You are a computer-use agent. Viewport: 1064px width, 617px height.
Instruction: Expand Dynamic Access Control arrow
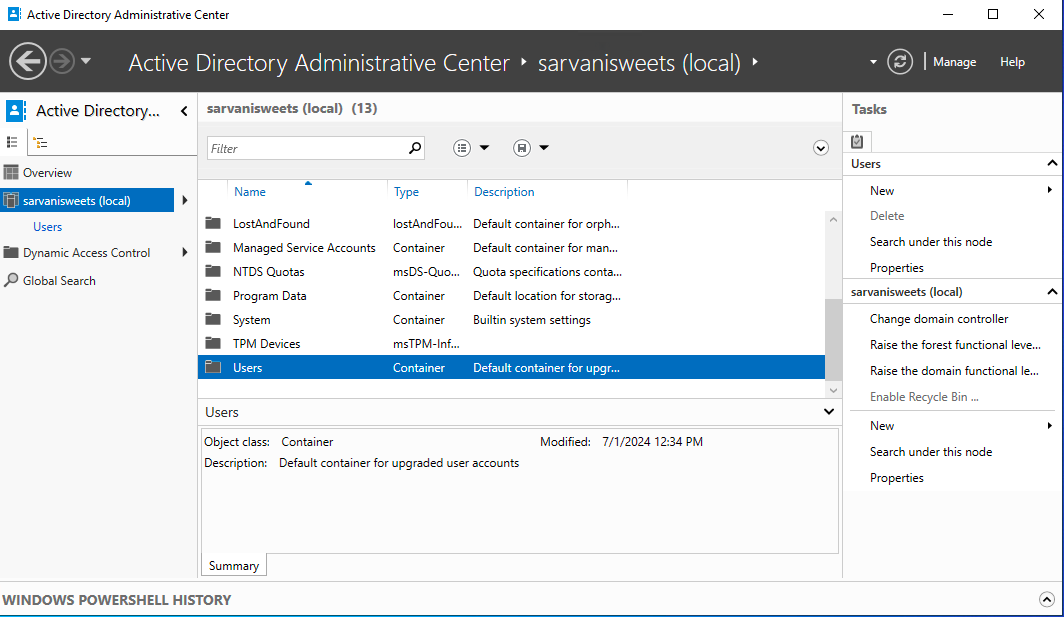tap(185, 253)
